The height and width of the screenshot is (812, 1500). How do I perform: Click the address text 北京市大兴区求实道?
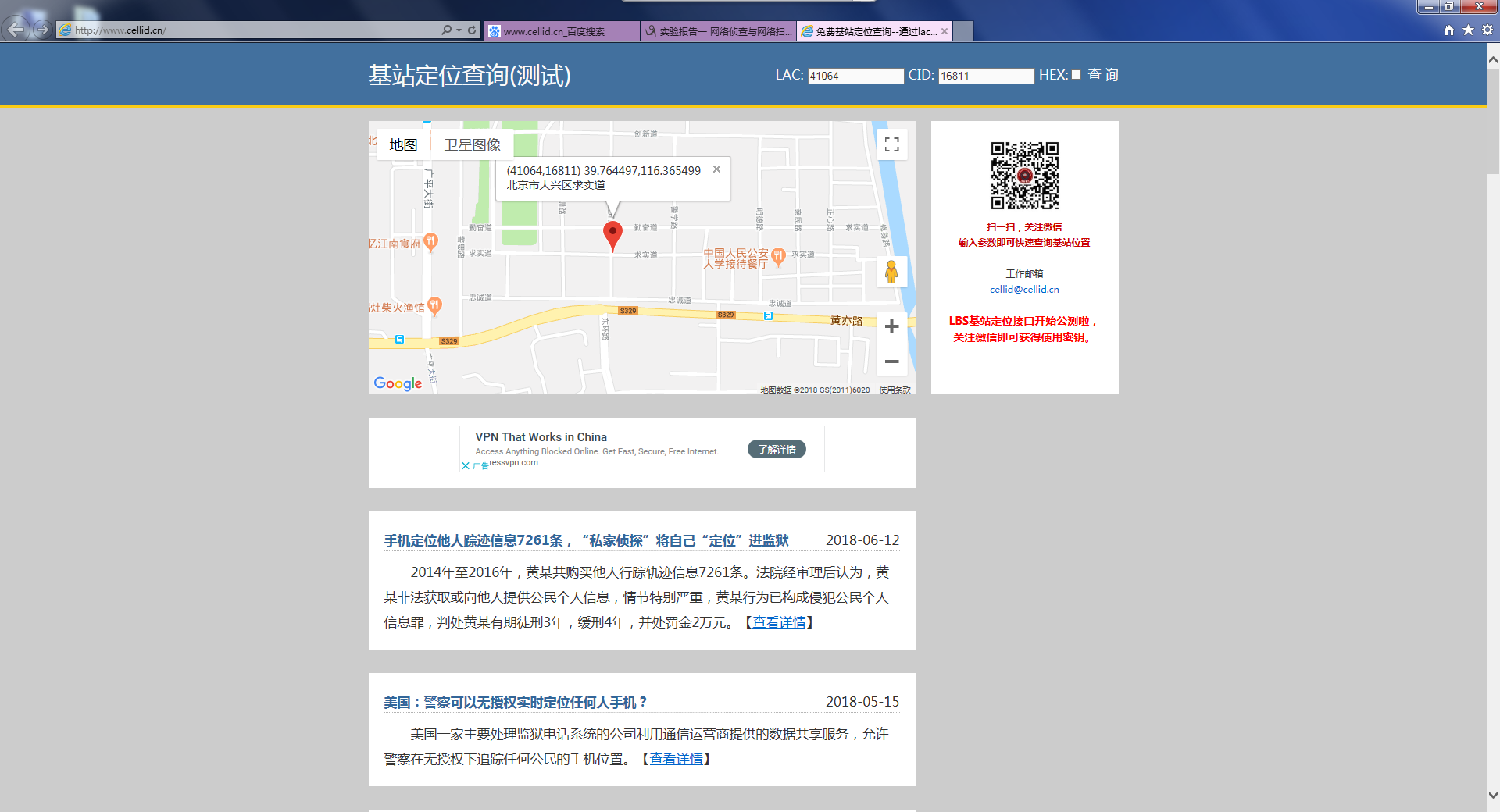point(555,185)
